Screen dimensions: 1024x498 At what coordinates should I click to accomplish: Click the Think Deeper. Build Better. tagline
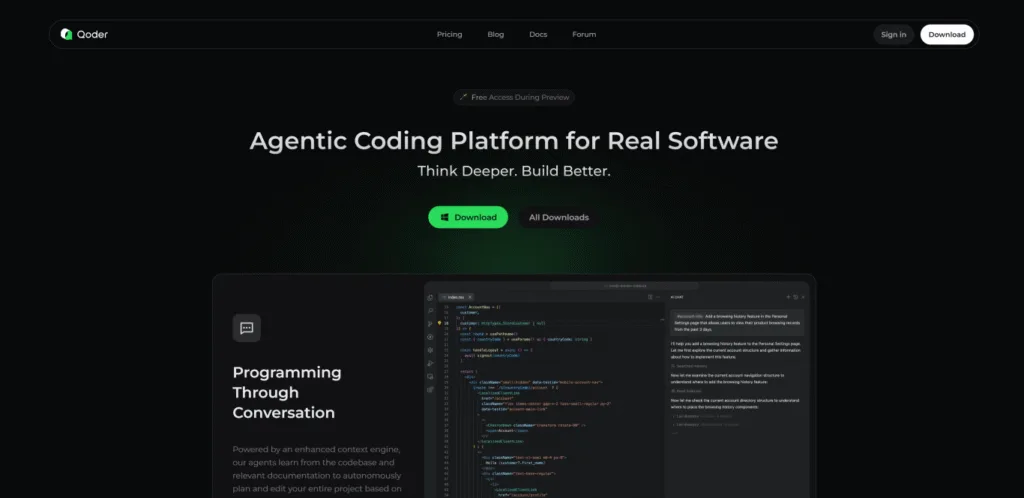[513, 172]
